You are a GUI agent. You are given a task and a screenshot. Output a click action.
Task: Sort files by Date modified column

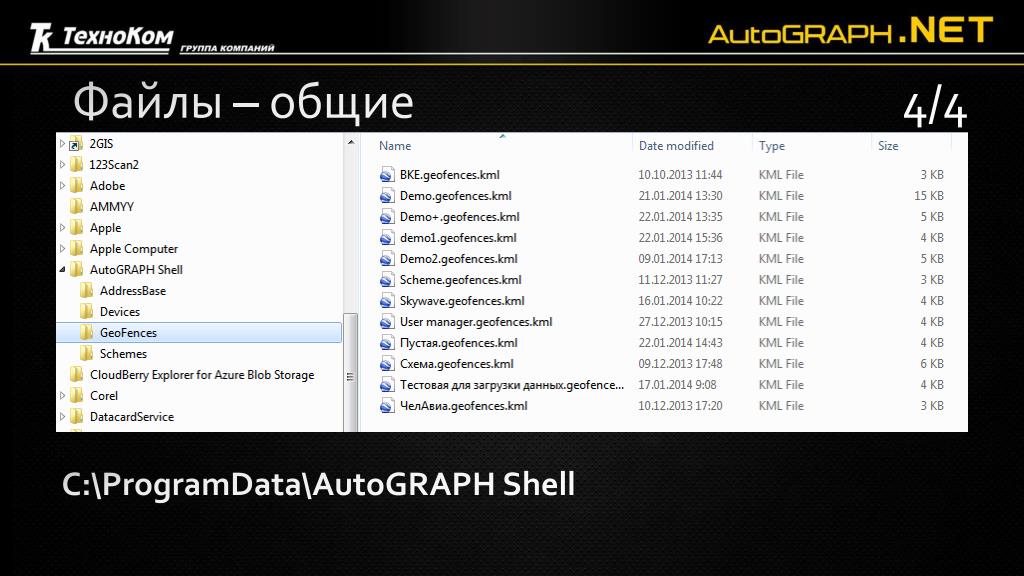coord(676,146)
